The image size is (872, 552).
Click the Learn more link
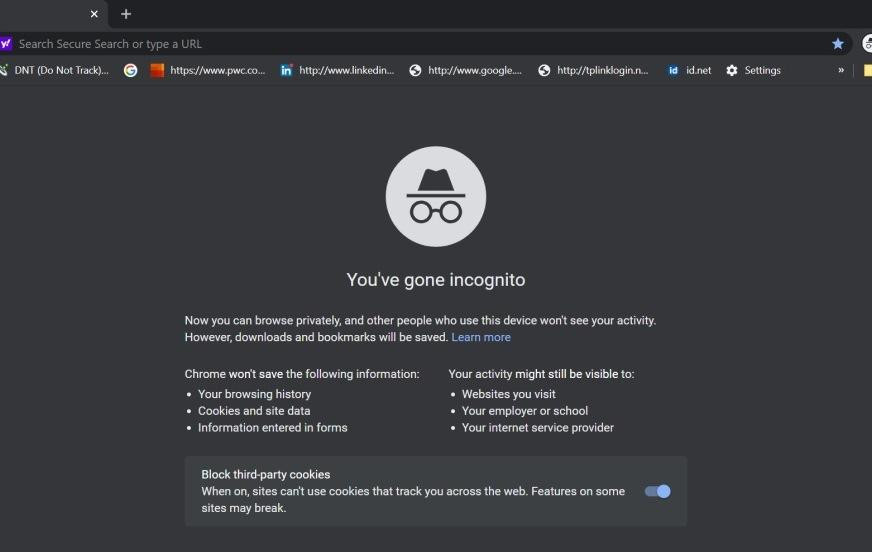tap(481, 337)
